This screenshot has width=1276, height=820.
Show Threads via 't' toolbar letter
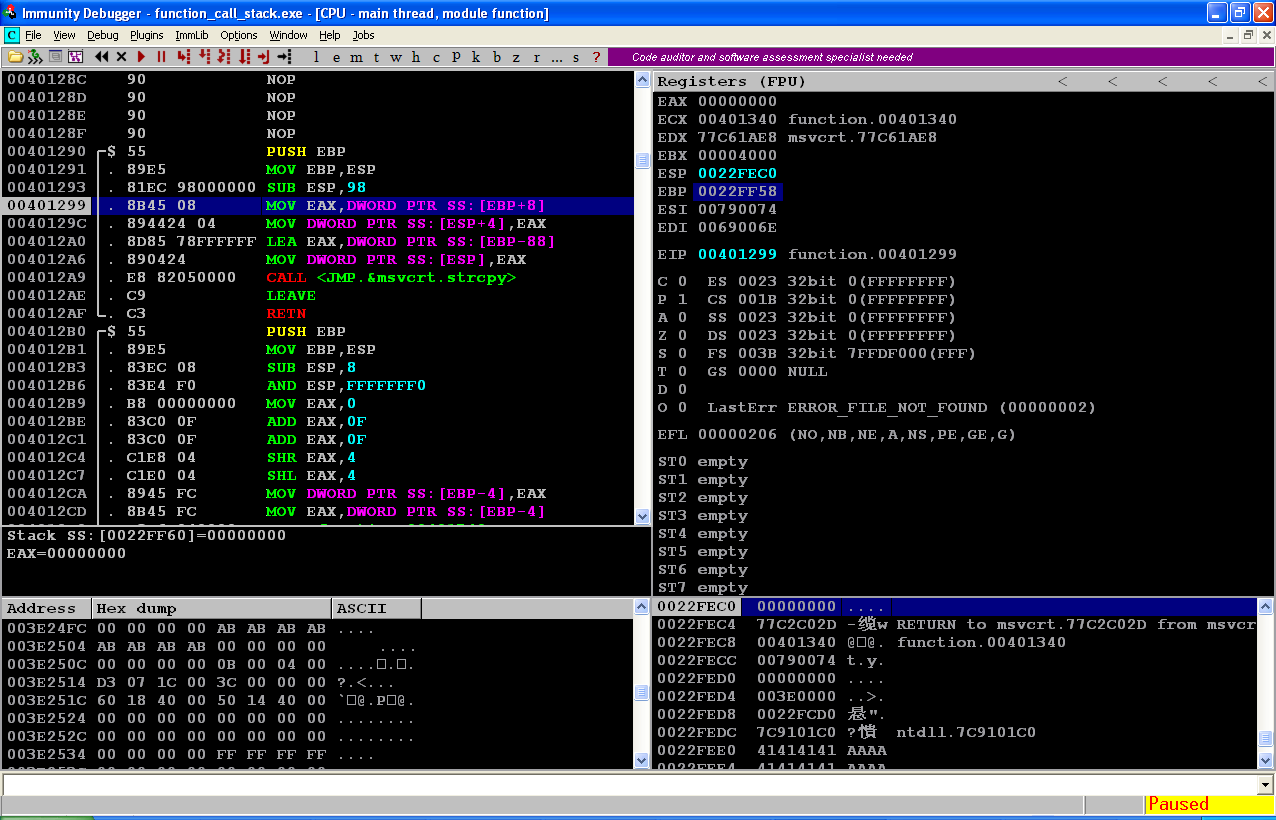(x=376, y=57)
